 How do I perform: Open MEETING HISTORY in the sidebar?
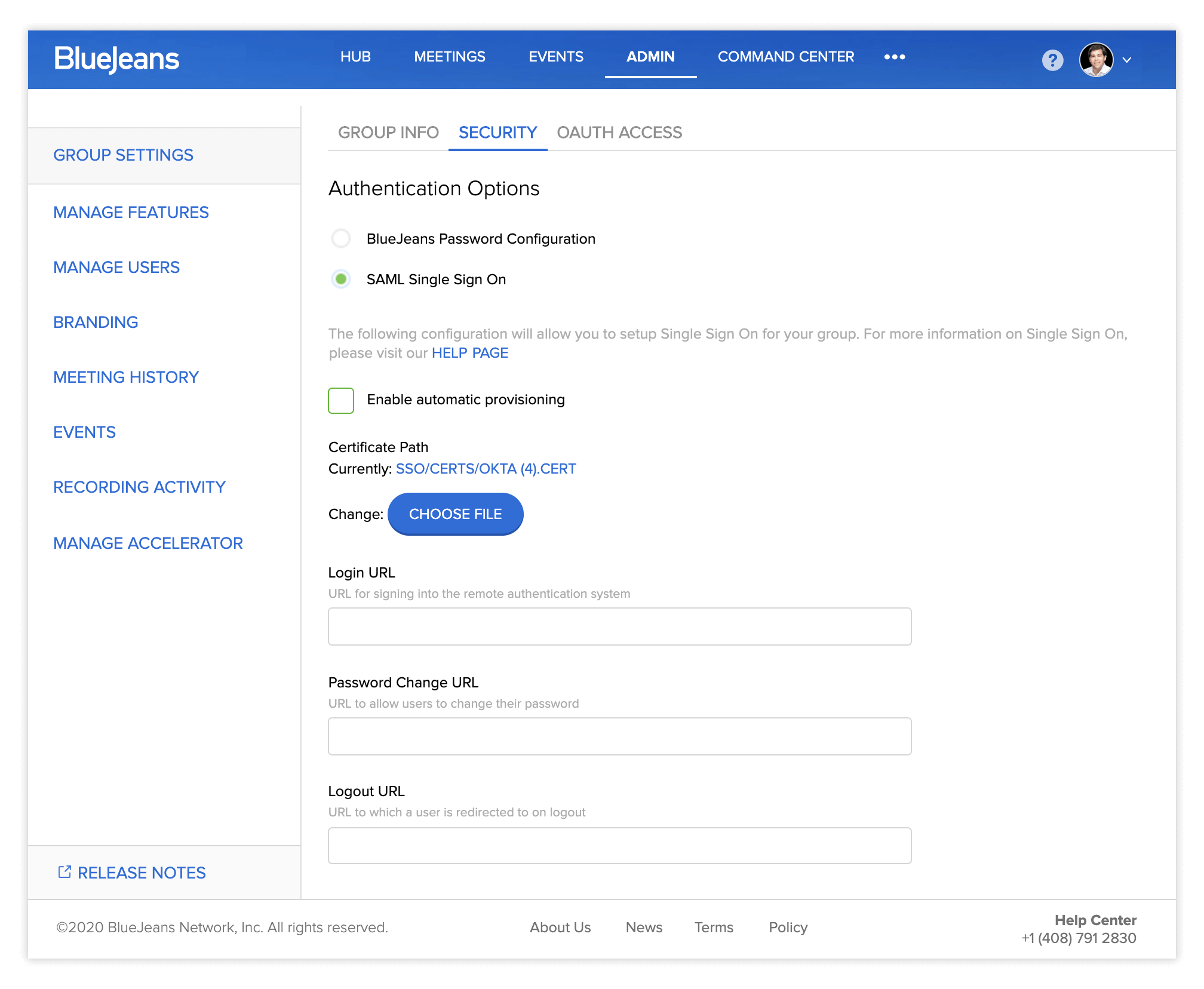click(126, 377)
